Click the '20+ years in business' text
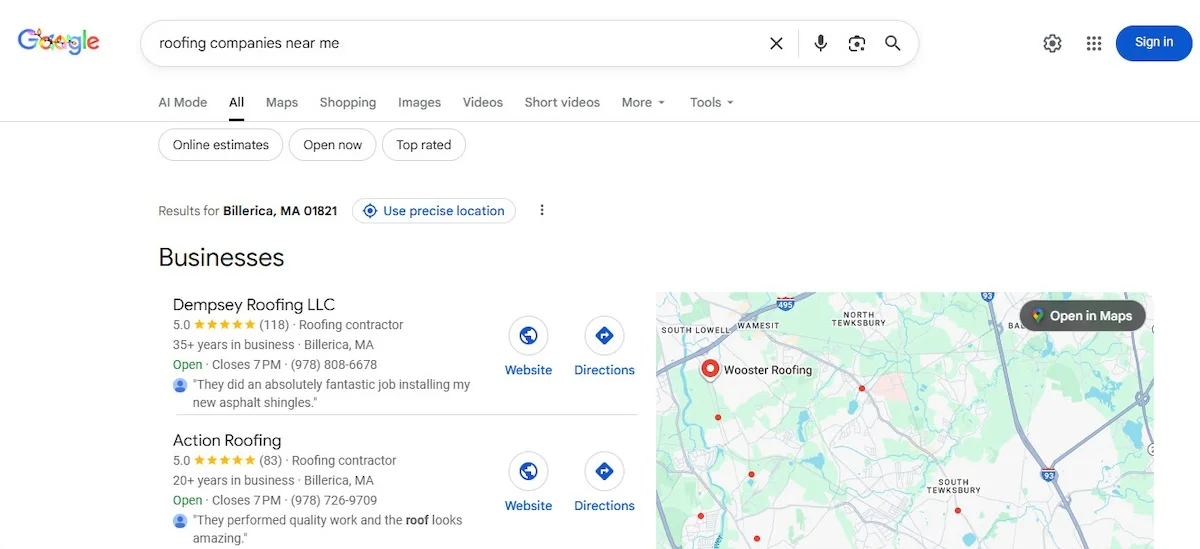This screenshot has height=549, width=1200. point(234,481)
